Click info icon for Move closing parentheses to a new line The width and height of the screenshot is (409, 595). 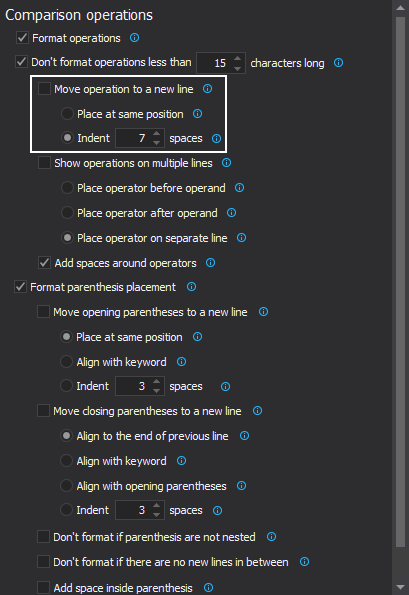[258, 411]
